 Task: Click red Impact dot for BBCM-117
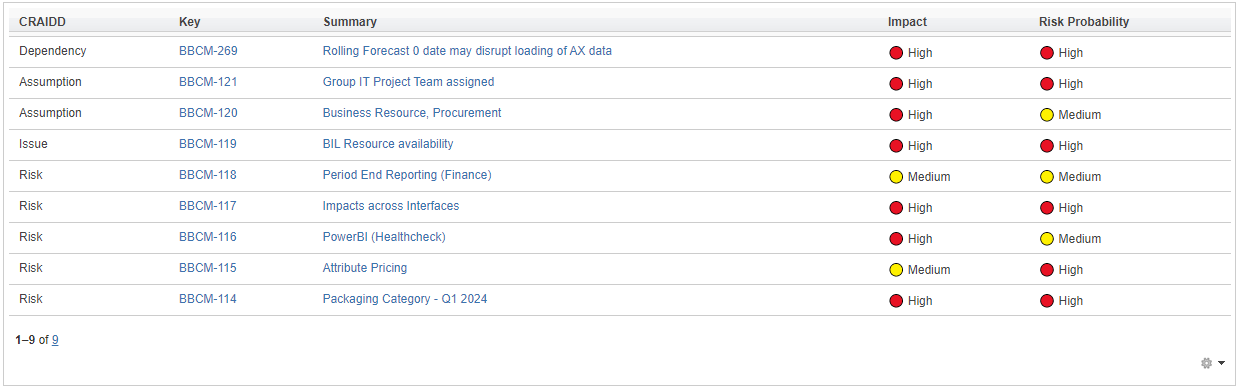coord(896,208)
